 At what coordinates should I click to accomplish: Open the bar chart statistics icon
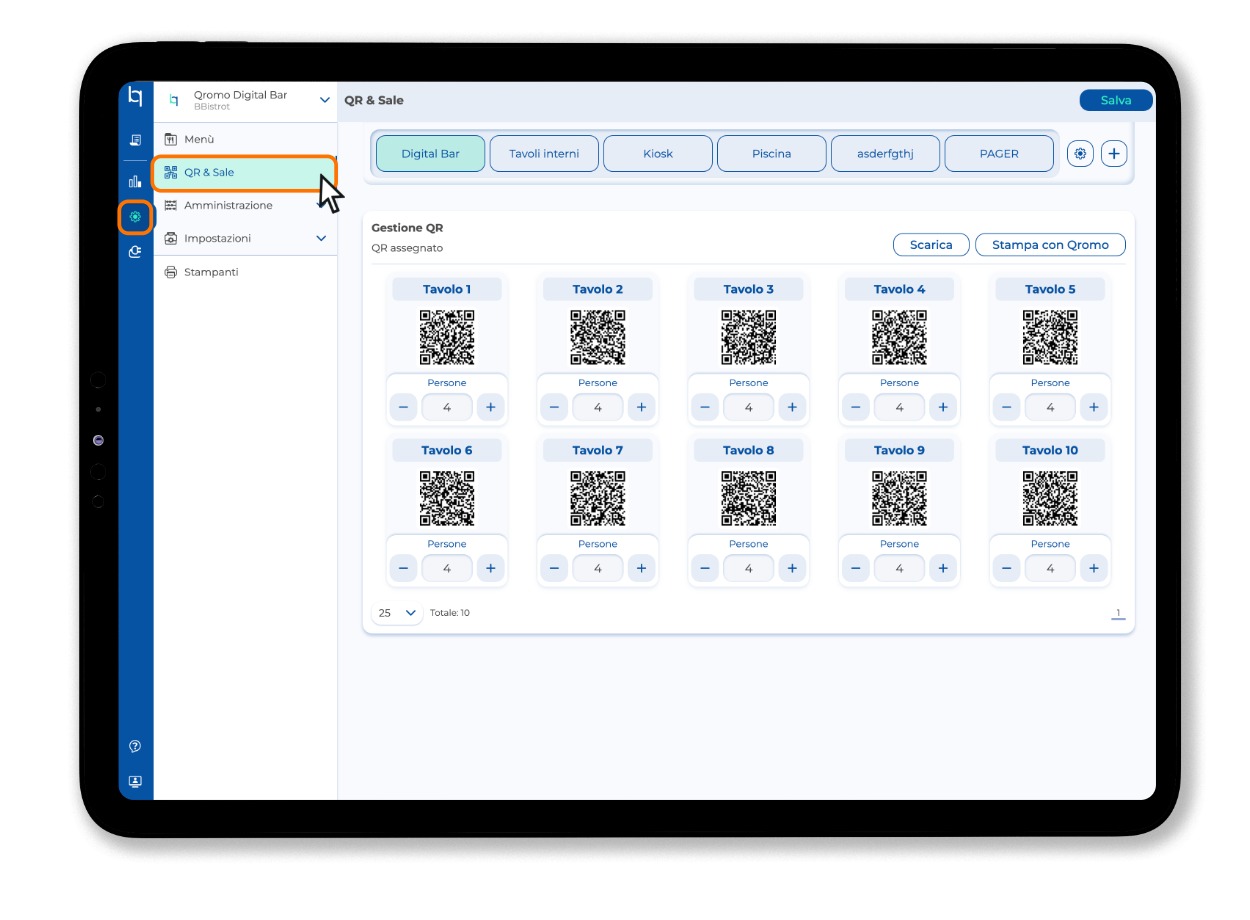[135, 181]
